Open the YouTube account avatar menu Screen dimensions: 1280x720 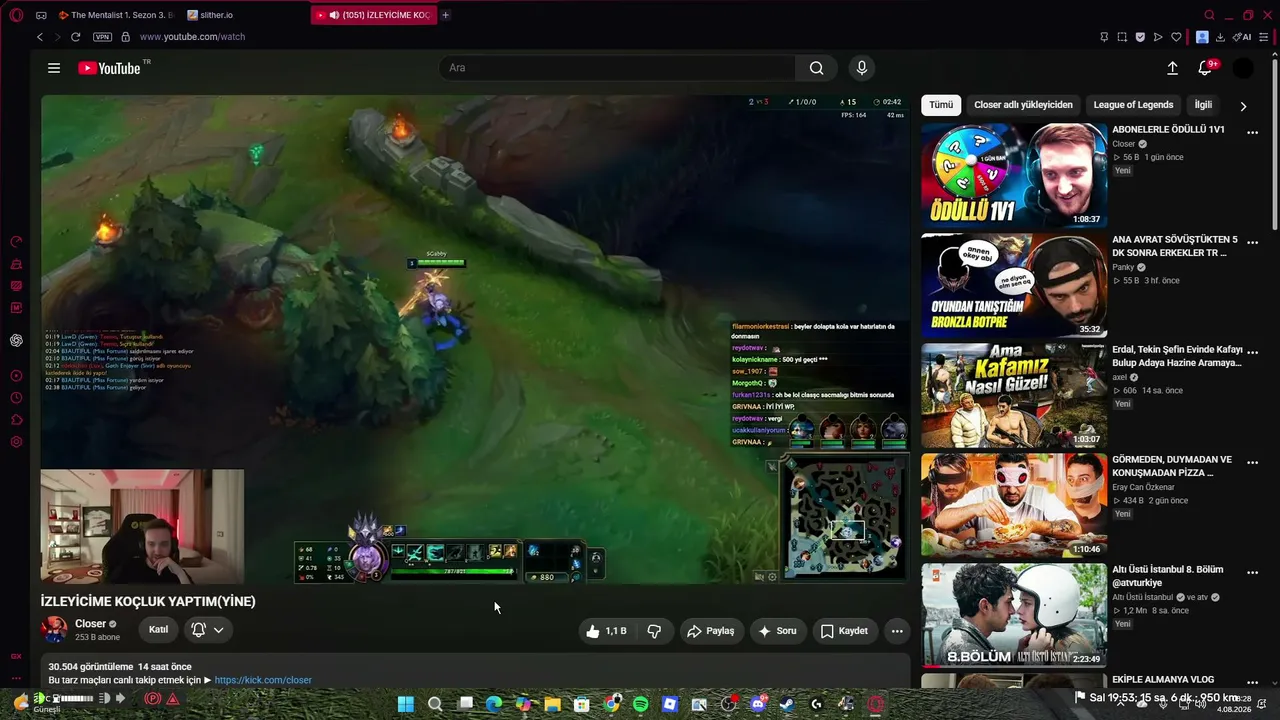pyautogui.click(x=1243, y=68)
